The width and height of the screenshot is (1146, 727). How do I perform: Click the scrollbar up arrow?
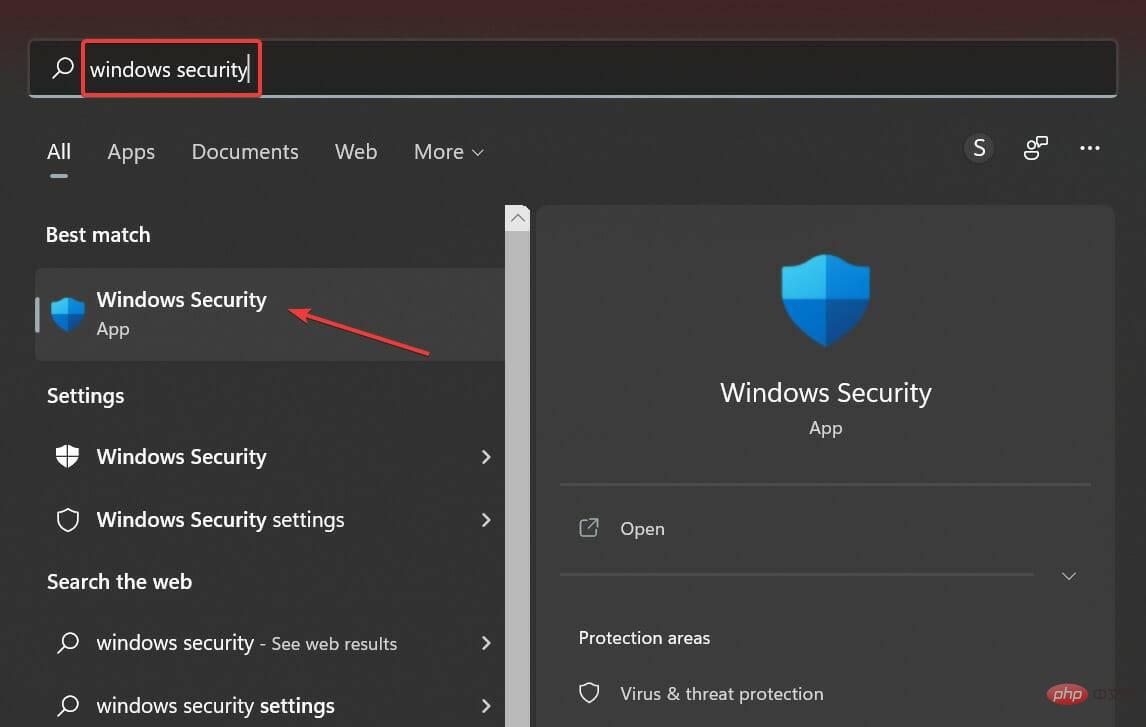click(517, 217)
